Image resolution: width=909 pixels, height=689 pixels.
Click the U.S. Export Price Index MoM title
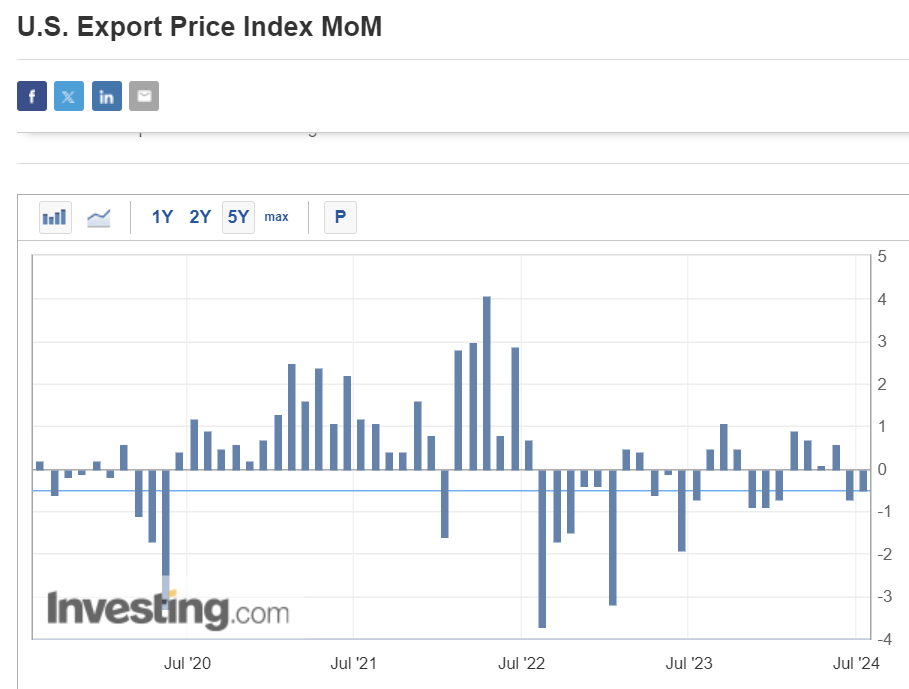pyautogui.click(x=199, y=27)
